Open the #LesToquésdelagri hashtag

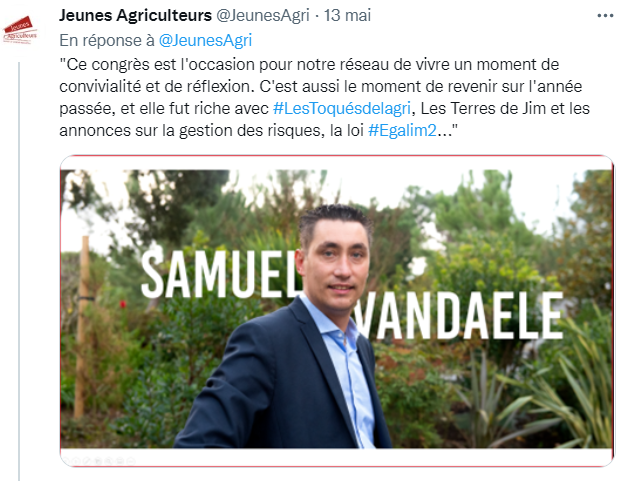point(342,108)
